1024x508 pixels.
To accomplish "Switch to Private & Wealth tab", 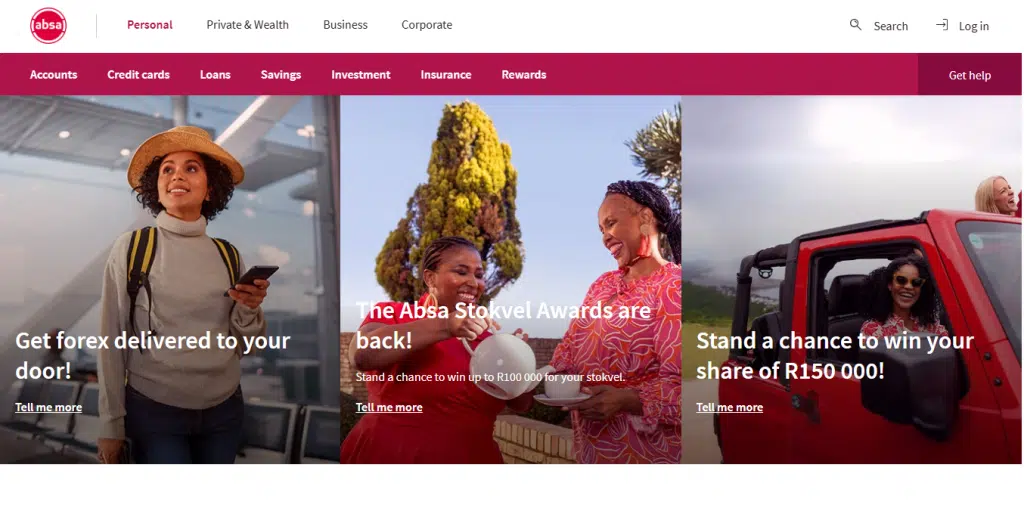I will pyautogui.click(x=248, y=25).
